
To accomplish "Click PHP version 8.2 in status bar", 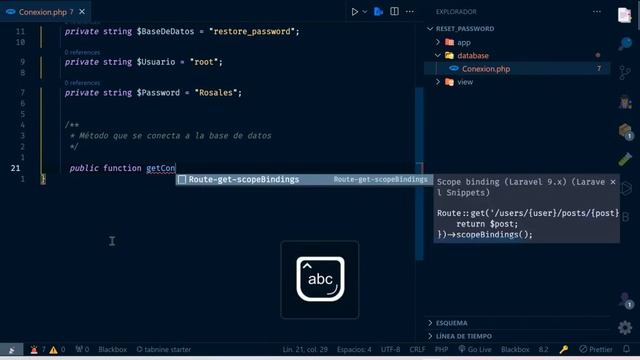I will (543, 349).
